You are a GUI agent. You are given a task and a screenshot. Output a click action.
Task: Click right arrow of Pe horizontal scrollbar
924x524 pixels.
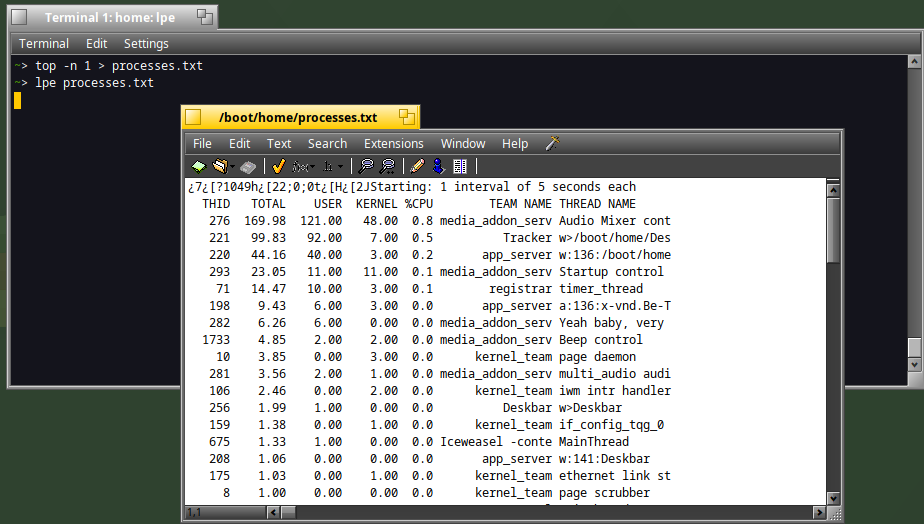[819, 512]
